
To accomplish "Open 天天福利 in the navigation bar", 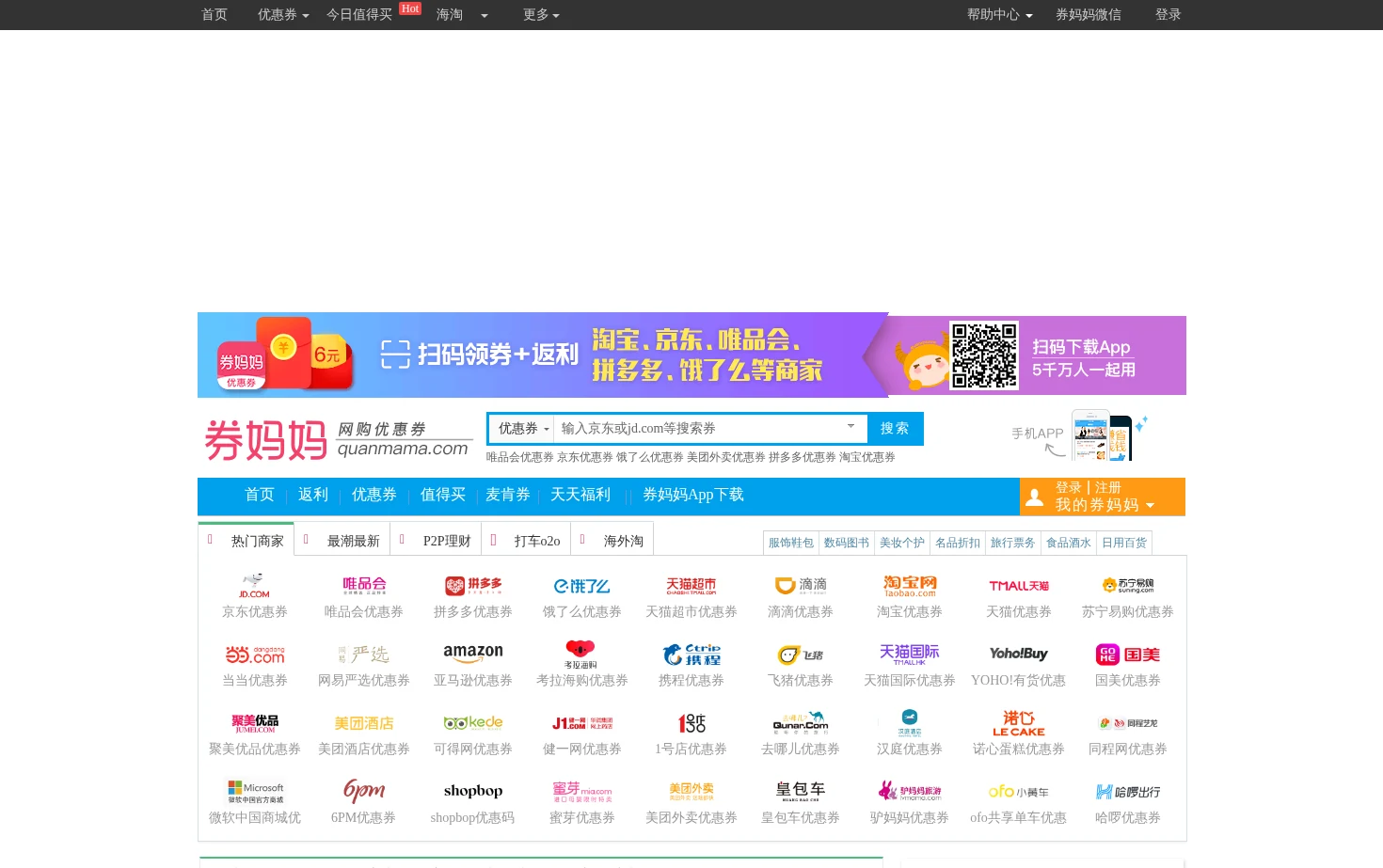I will pos(580,495).
